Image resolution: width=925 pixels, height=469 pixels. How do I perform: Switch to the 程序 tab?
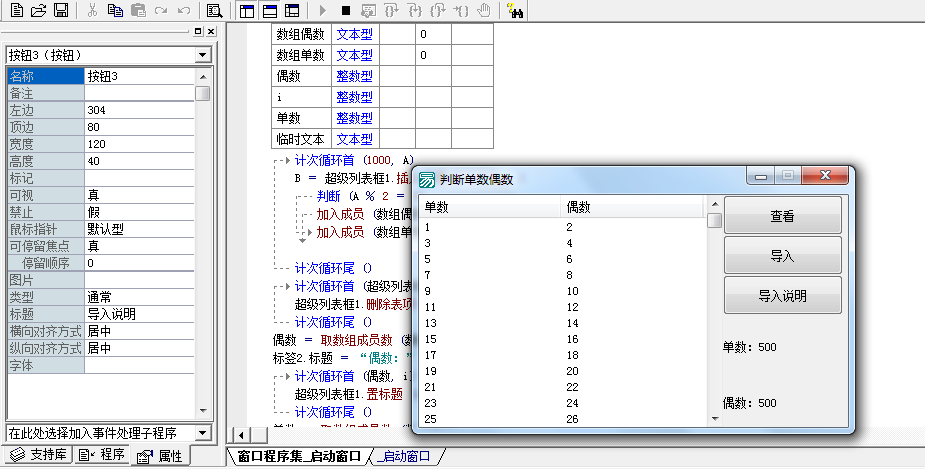(103, 456)
